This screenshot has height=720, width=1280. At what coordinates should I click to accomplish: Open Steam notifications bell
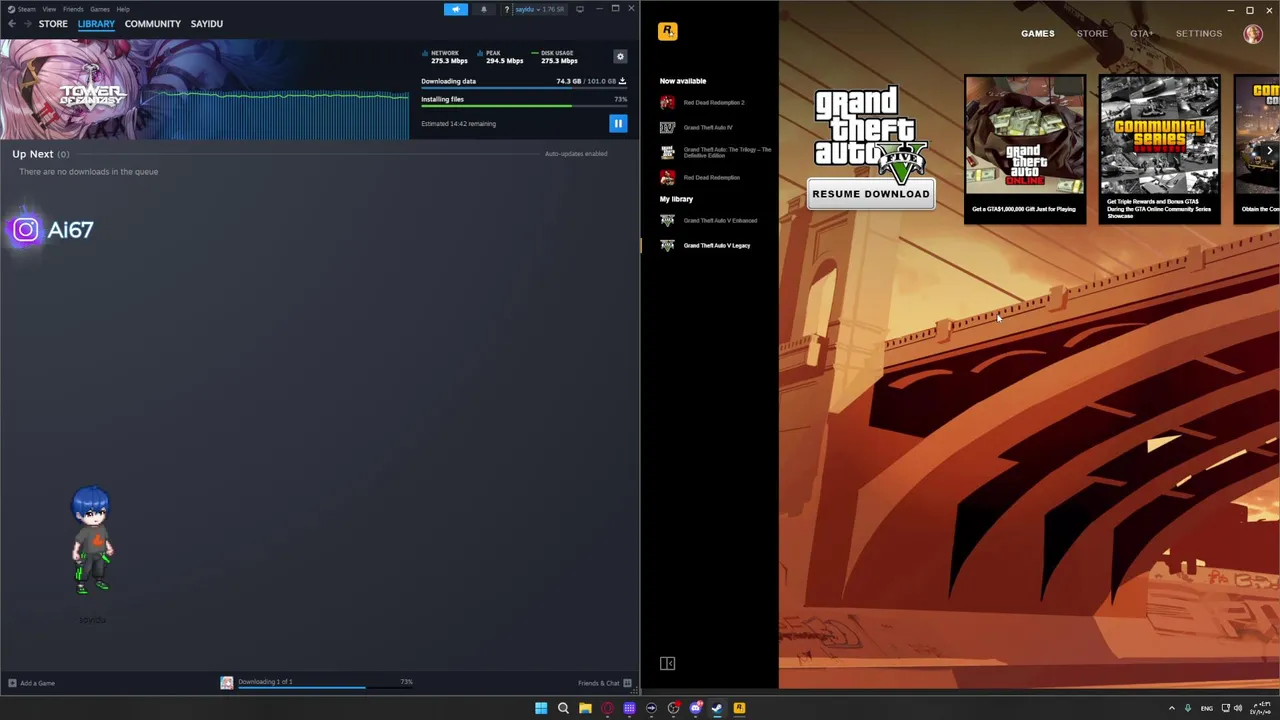(x=484, y=9)
